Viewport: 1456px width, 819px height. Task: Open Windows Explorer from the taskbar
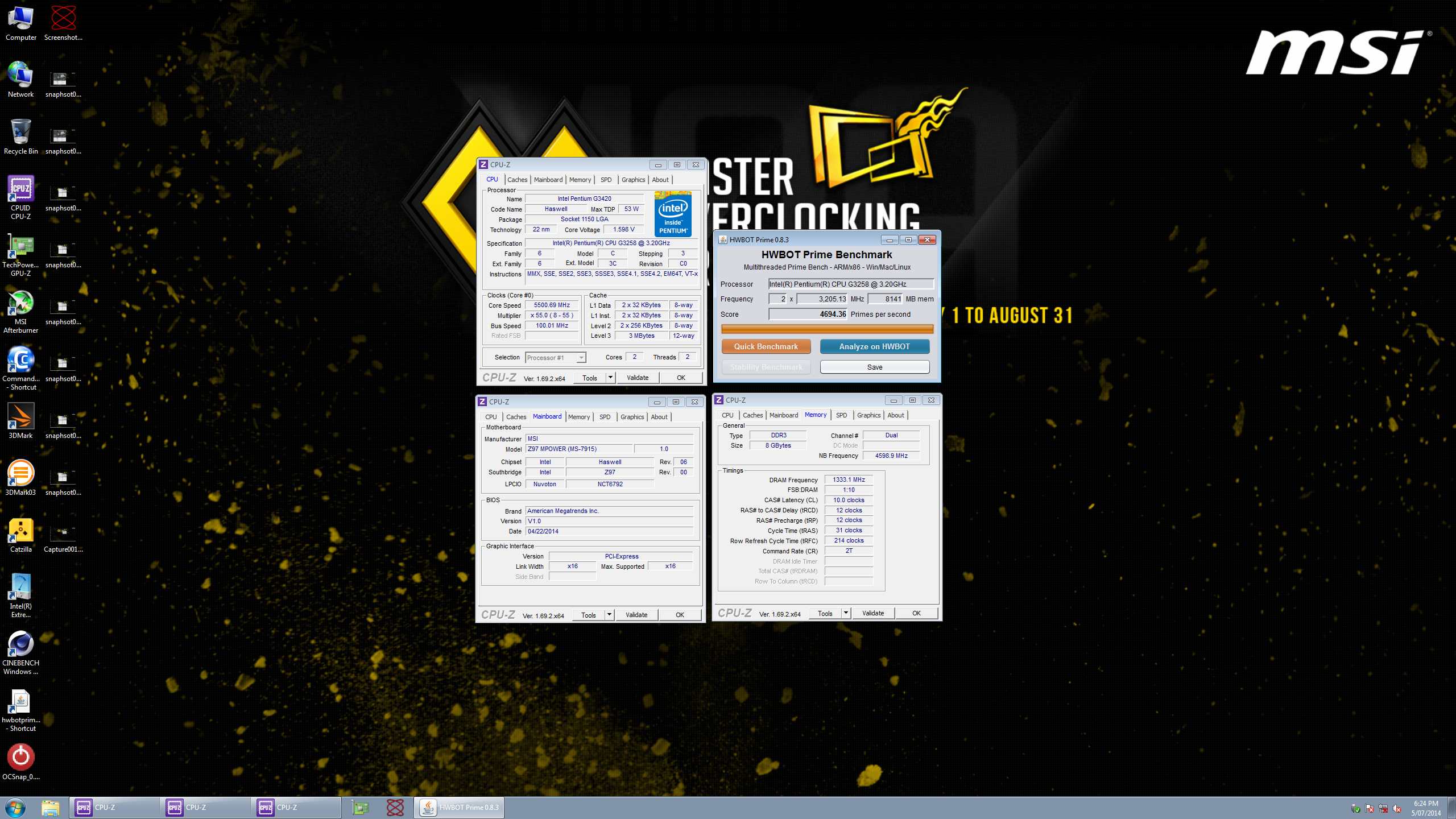(51, 808)
